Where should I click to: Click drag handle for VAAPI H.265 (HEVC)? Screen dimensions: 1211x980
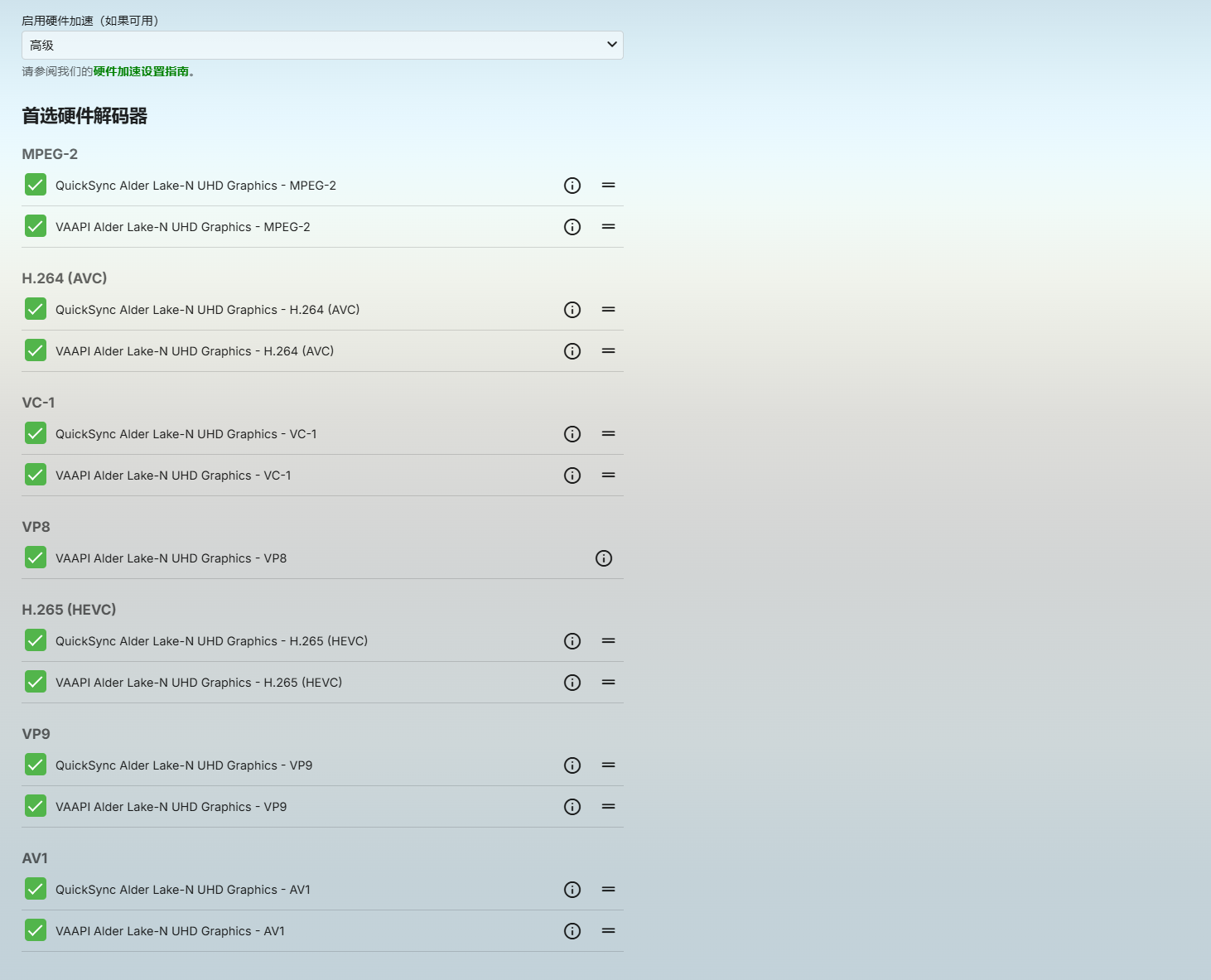tap(608, 683)
